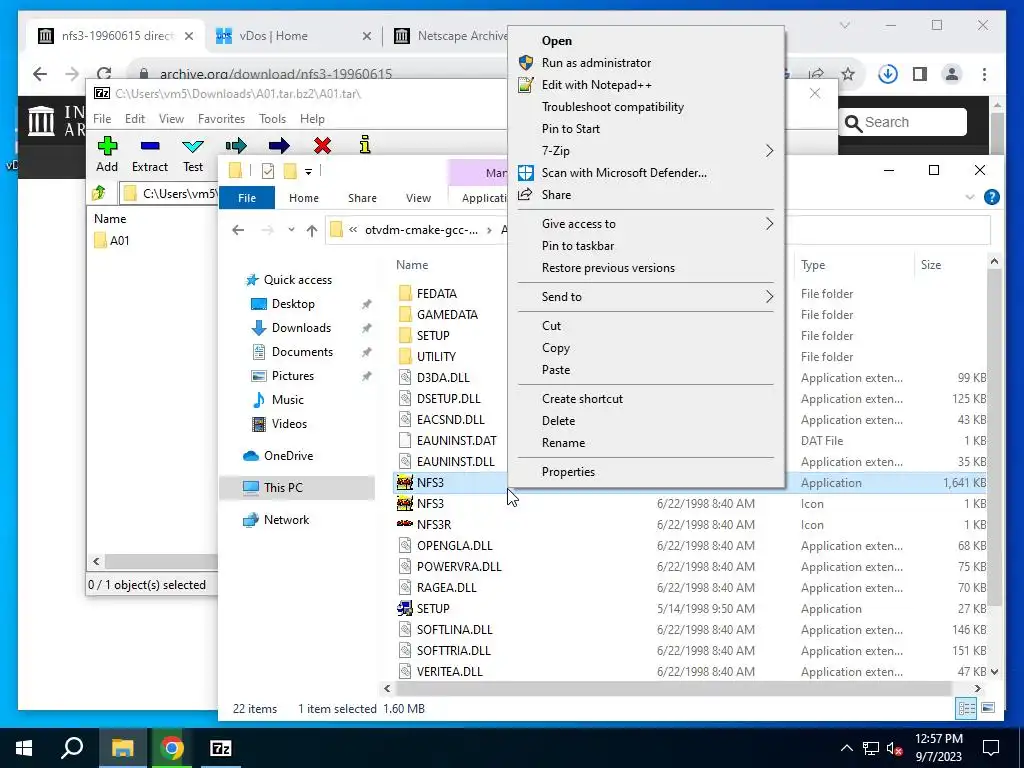Image resolution: width=1024 pixels, height=768 pixels.
Task: Click Chrome downloads icon in toolbar
Action: (x=888, y=74)
